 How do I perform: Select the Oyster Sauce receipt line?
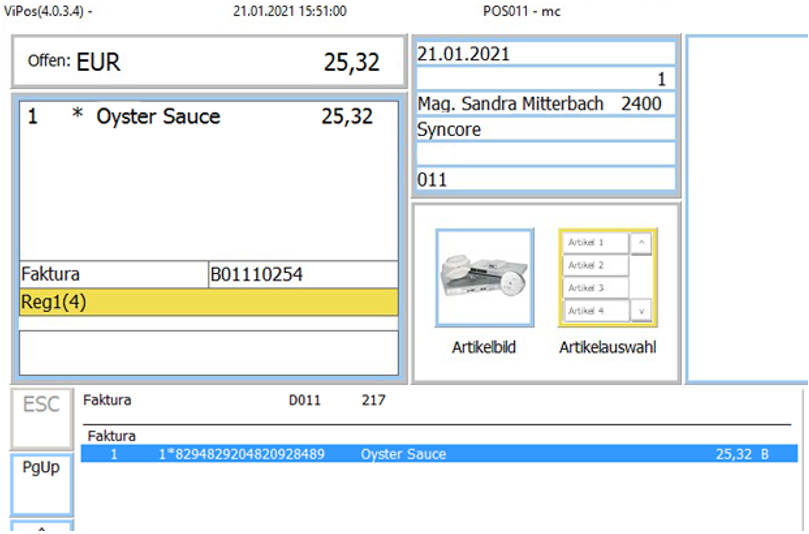click(208, 117)
